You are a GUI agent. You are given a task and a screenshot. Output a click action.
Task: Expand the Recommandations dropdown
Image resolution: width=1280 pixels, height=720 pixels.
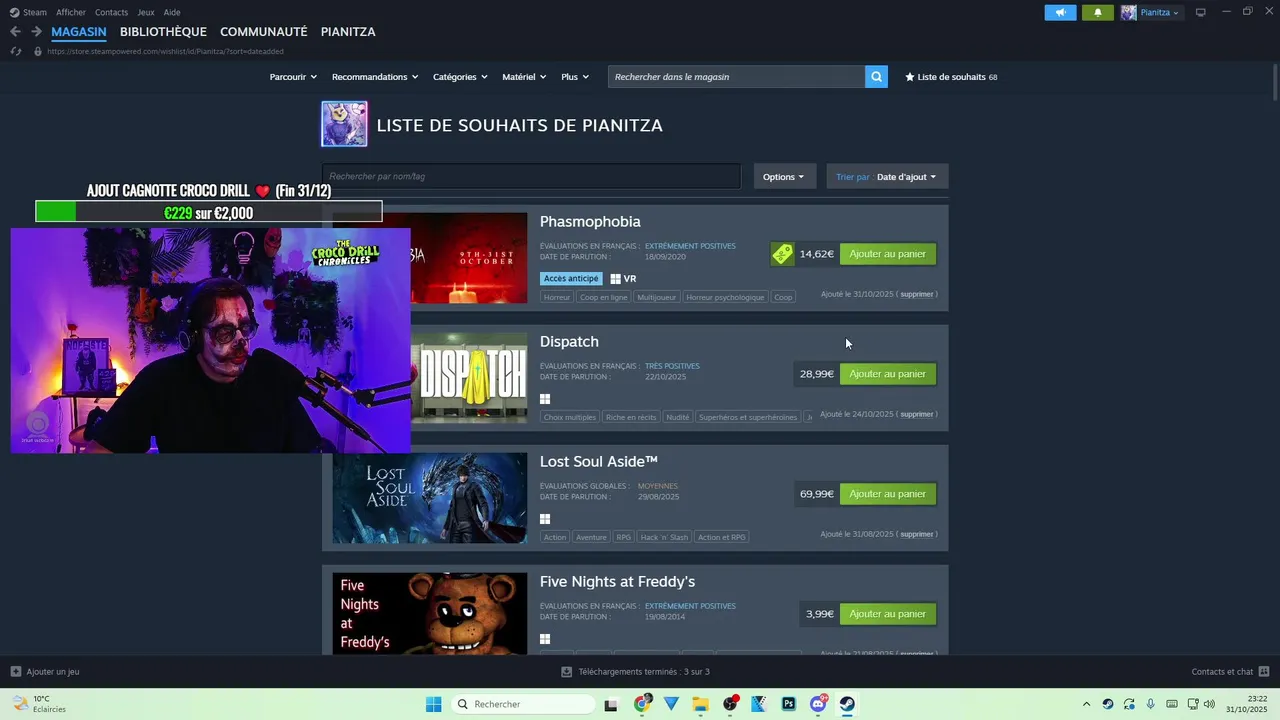click(x=375, y=77)
